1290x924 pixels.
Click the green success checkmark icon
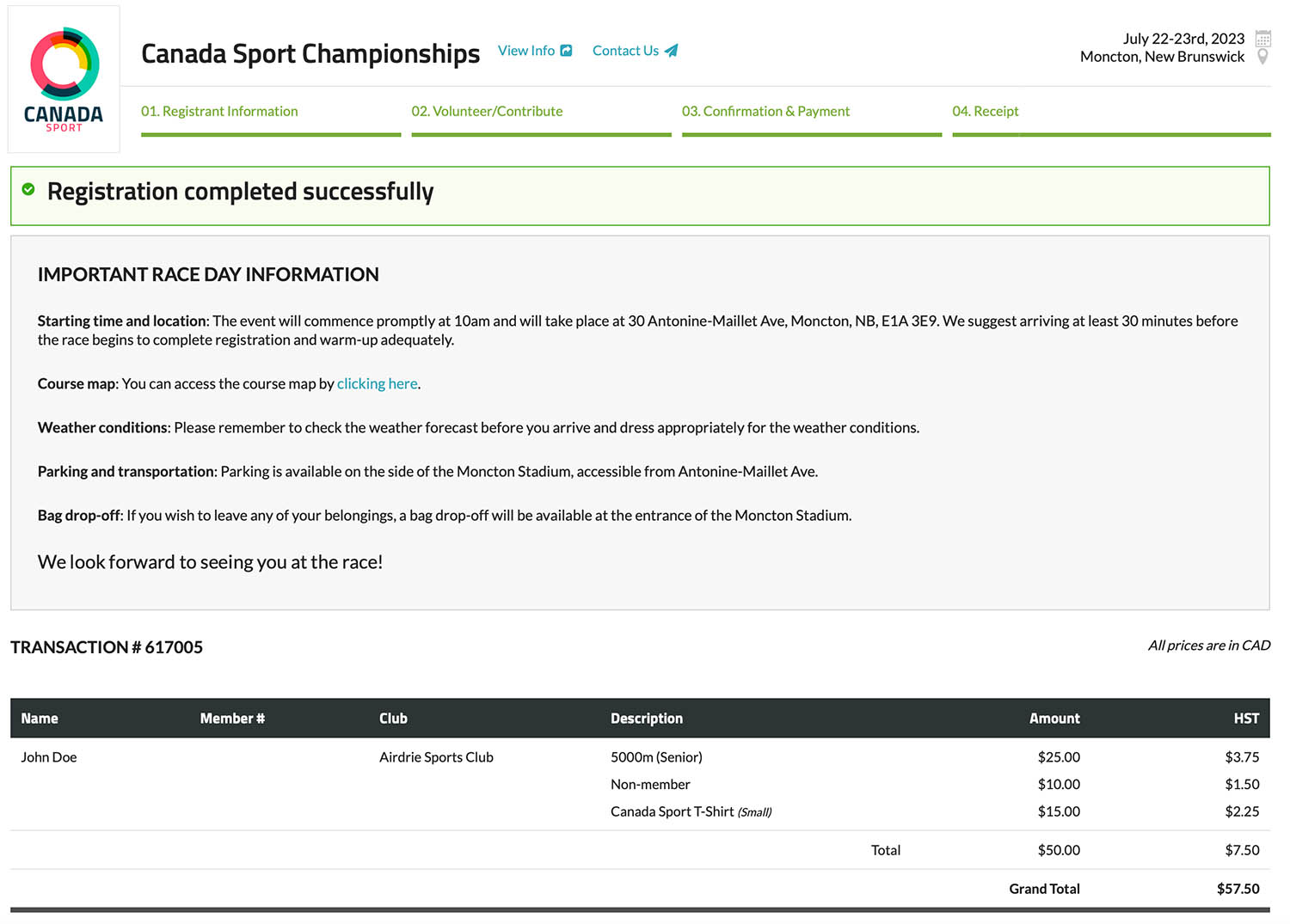click(28, 189)
